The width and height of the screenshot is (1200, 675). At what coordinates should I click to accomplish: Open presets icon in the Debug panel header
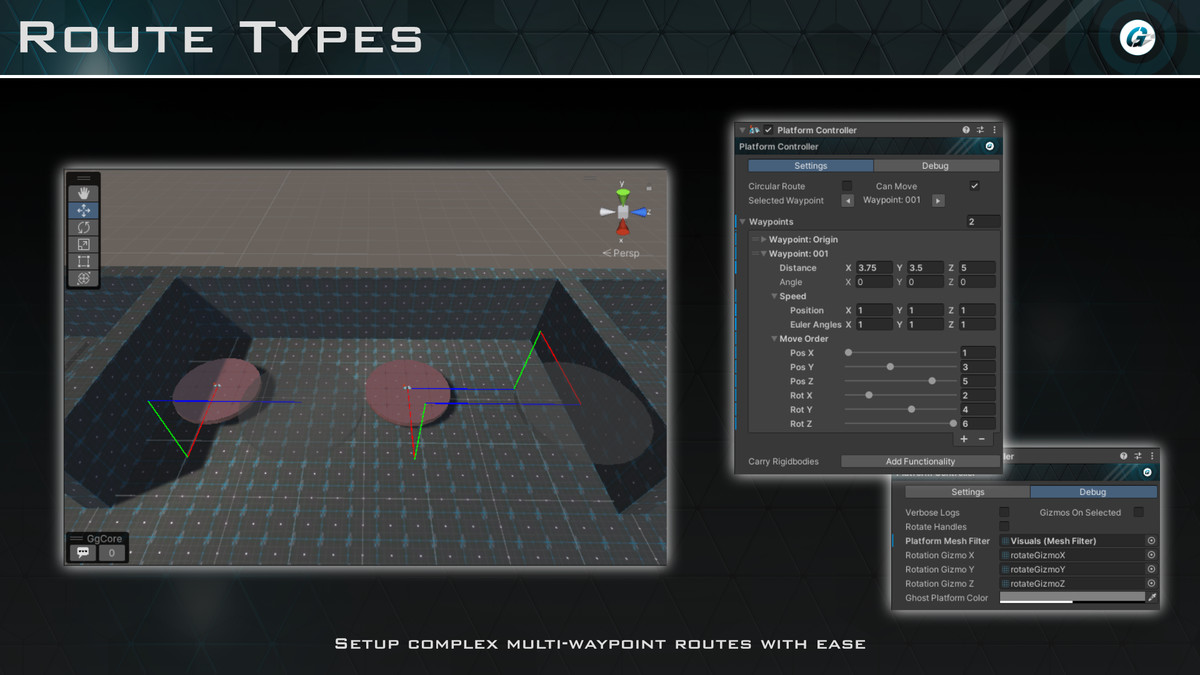coord(1139,456)
